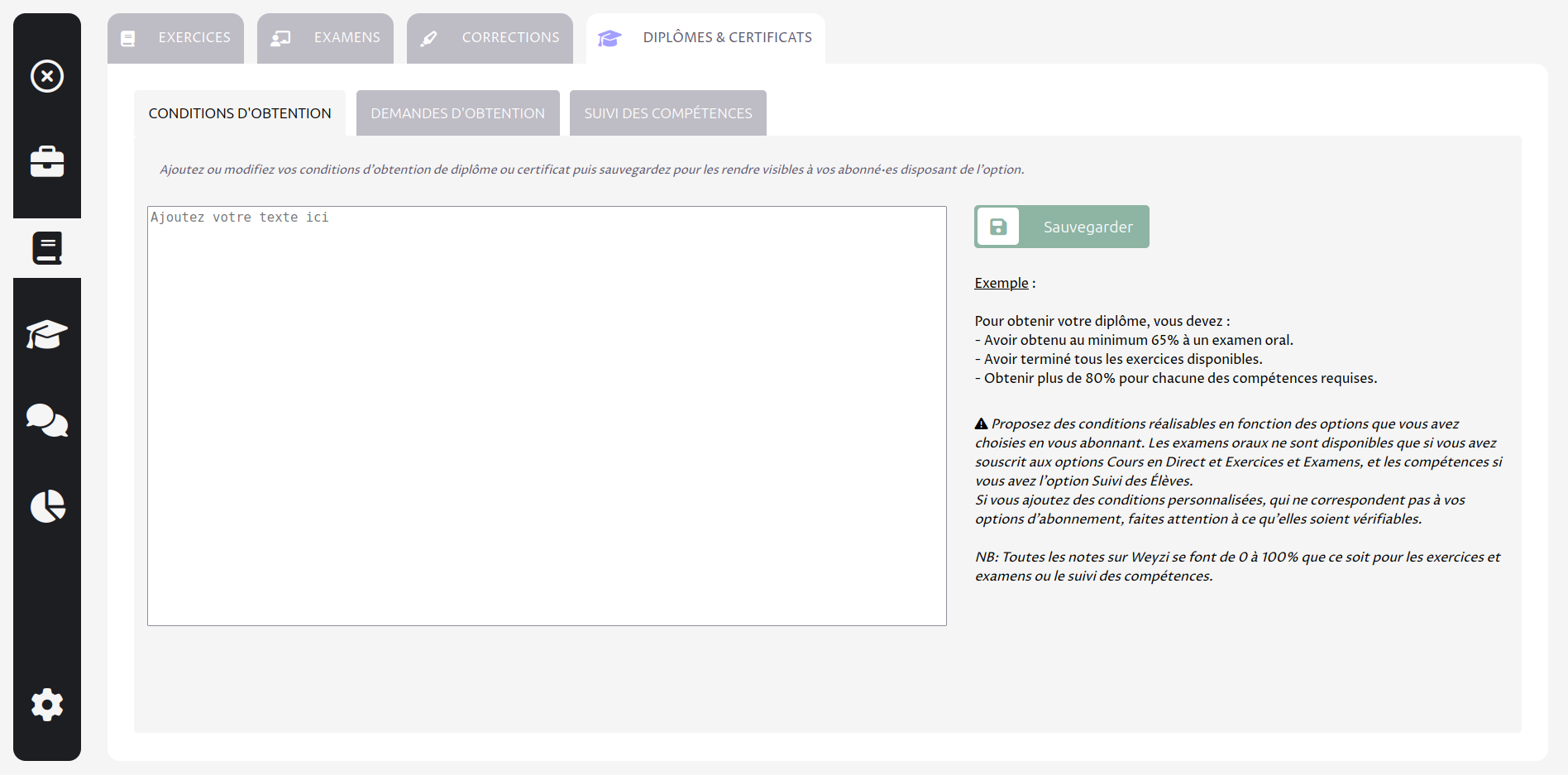Click the floppy disk save icon
Screen dimensions: 1568x775
pos(998,227)
